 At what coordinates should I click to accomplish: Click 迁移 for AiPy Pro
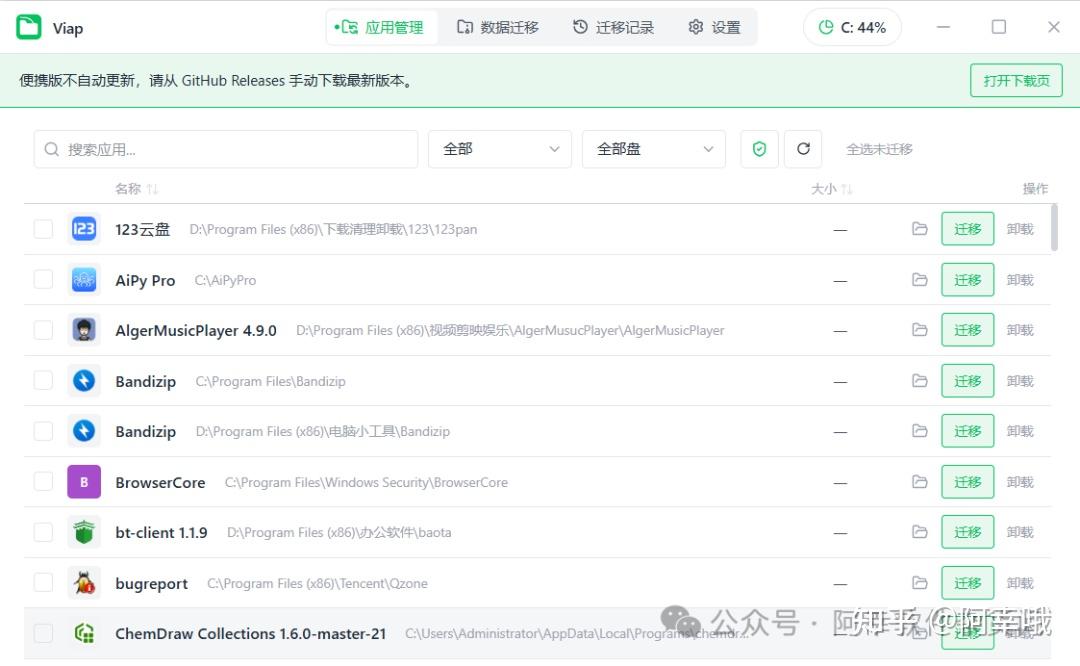(968, 280)
